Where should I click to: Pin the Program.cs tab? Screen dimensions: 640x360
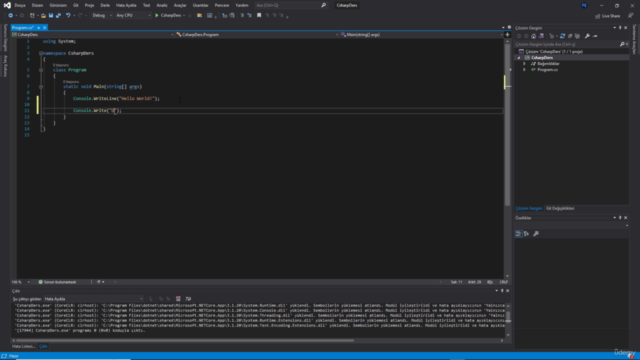[x=38, y=27]
